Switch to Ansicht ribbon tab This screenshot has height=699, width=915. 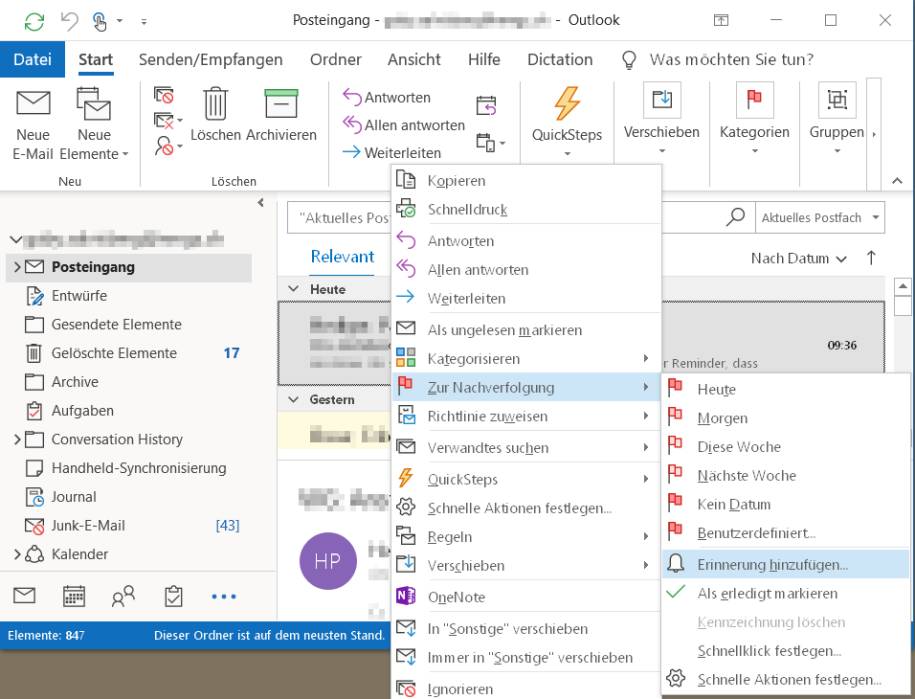pyautogui.click(x=414, y=60)
